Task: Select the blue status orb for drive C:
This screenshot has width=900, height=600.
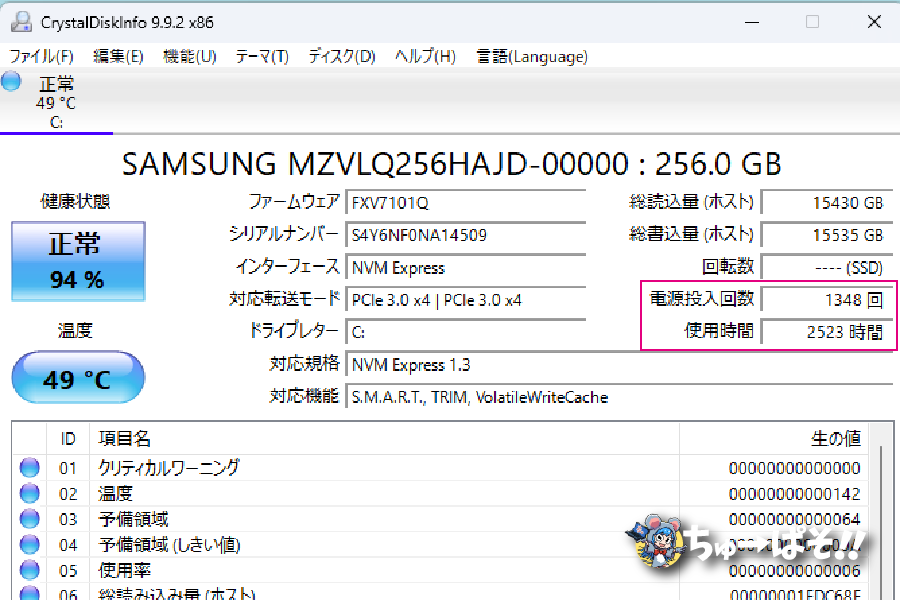Action: click(x=11, y=81)
